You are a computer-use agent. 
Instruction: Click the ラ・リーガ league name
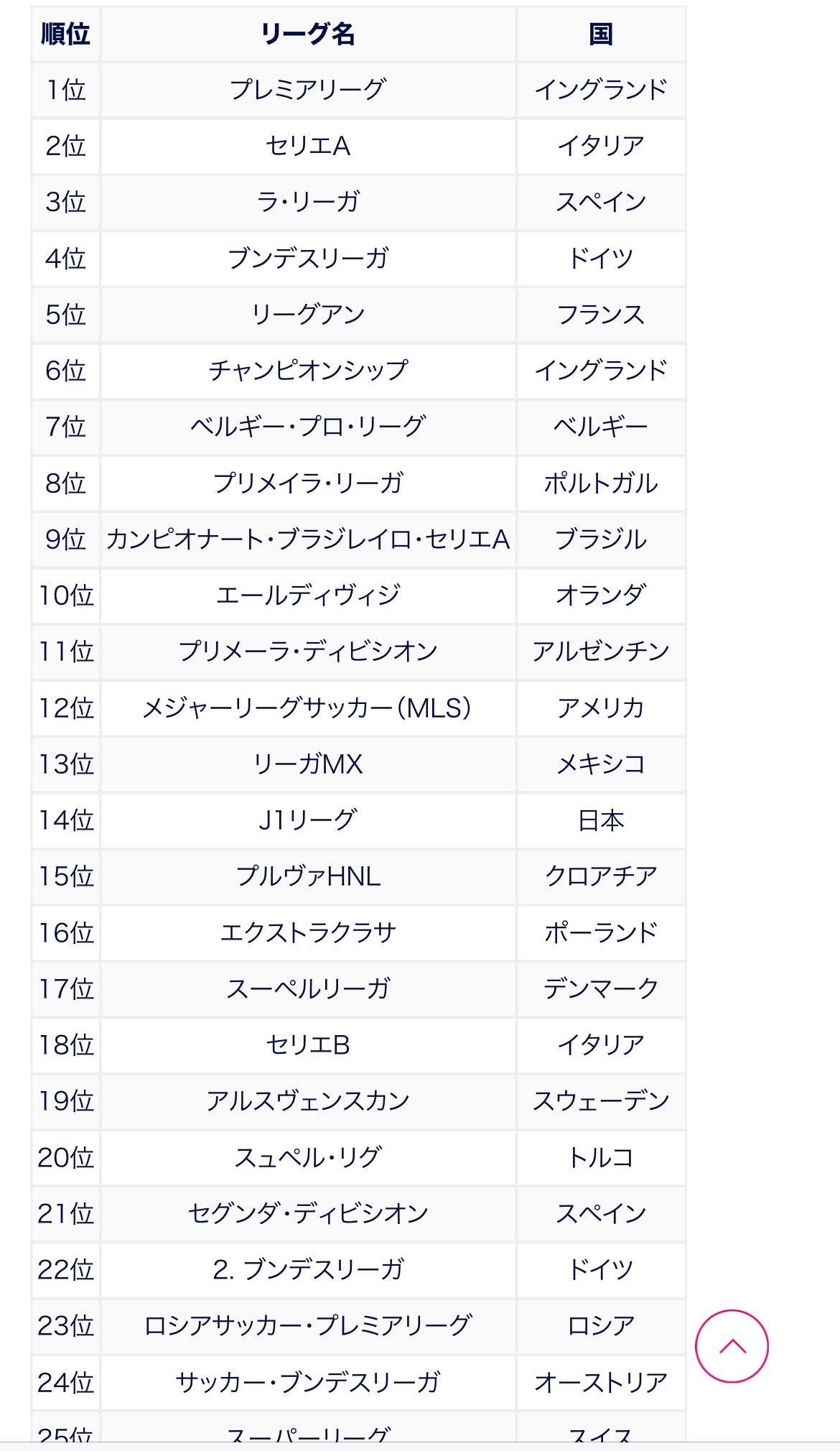point(308,202)
